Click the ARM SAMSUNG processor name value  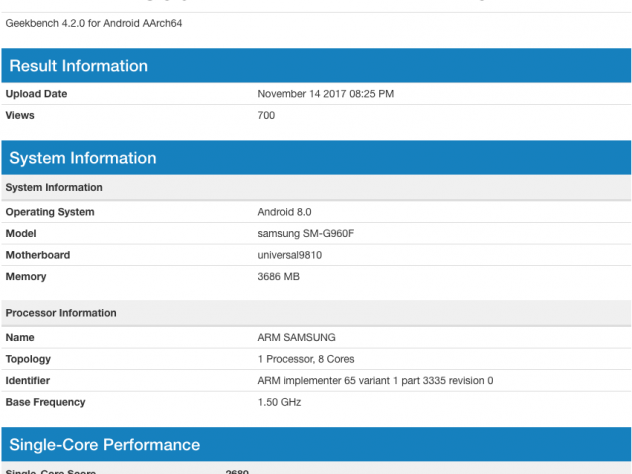click(x=297, y=338)
